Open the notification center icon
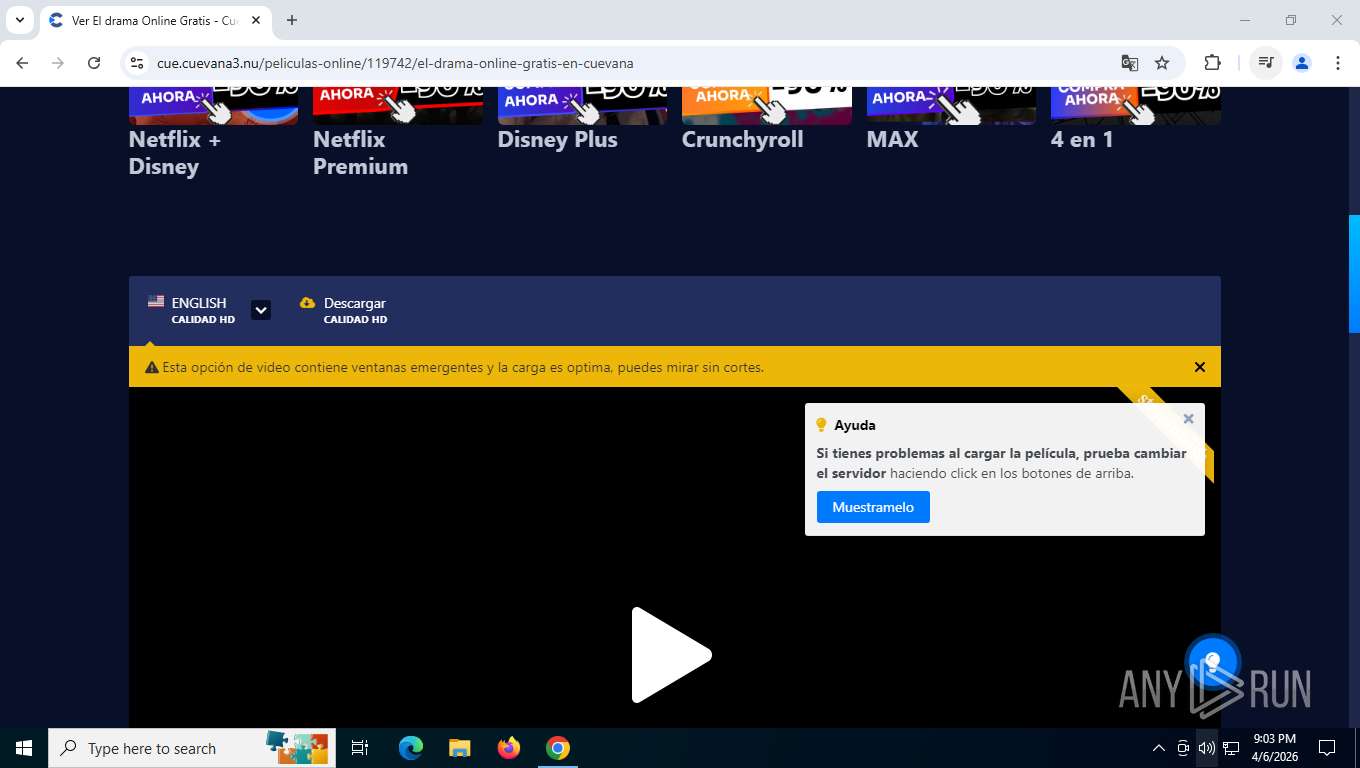Image resolution: width=1360 pixels, height=768 pixels. click(1327, 748)
